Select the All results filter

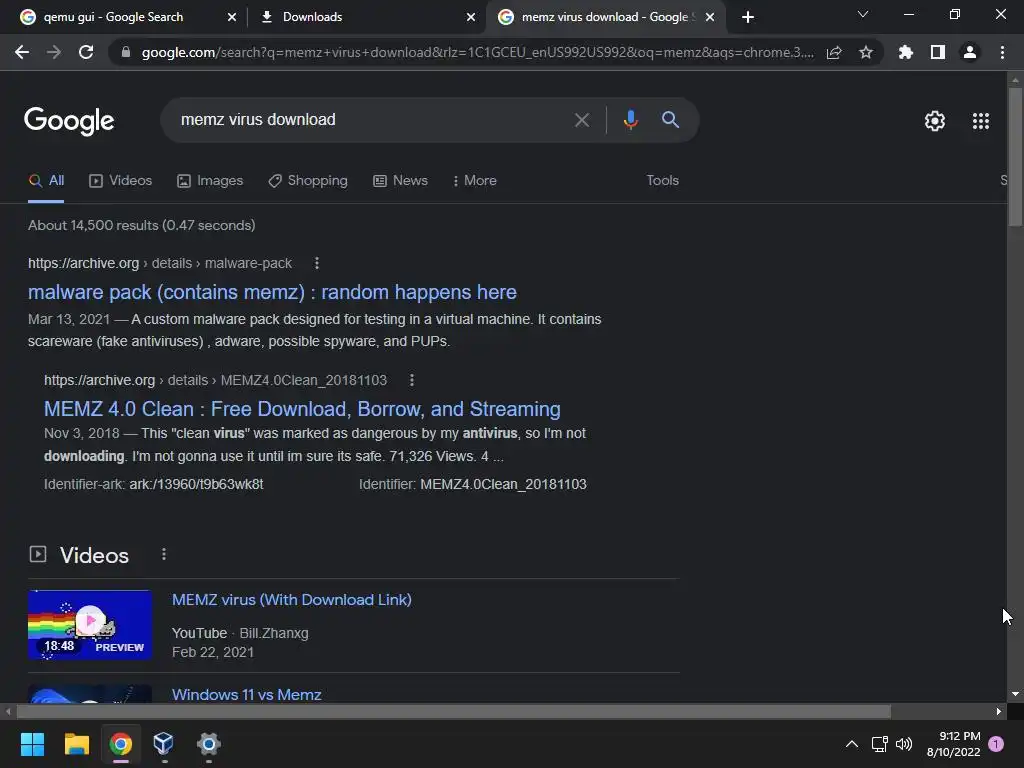click(x=46, y=181)
